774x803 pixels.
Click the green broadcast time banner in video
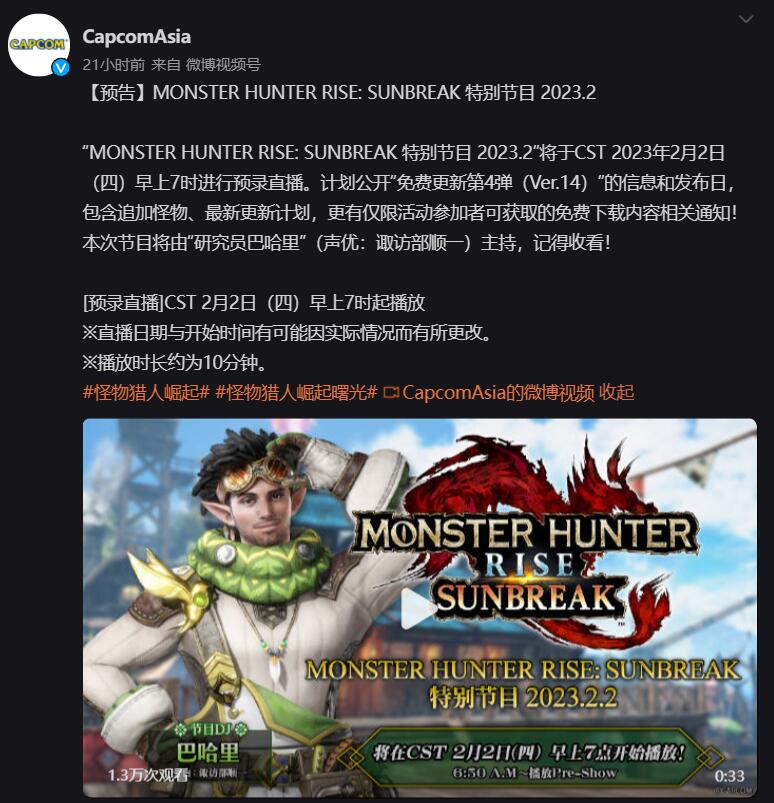click(x=529, y=759)
